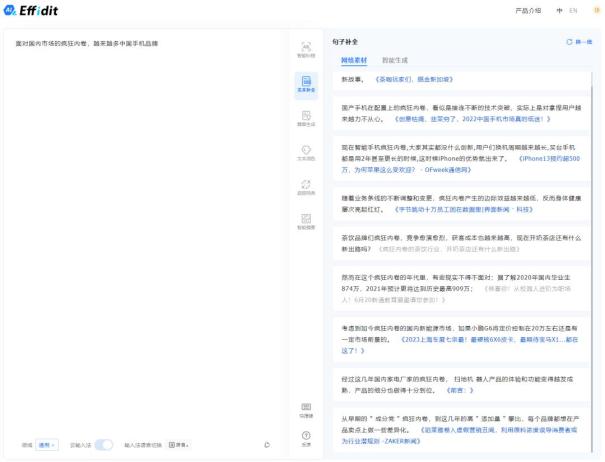
Task: Click 换一换 to refresh suggestions
Action: point(580,42)
